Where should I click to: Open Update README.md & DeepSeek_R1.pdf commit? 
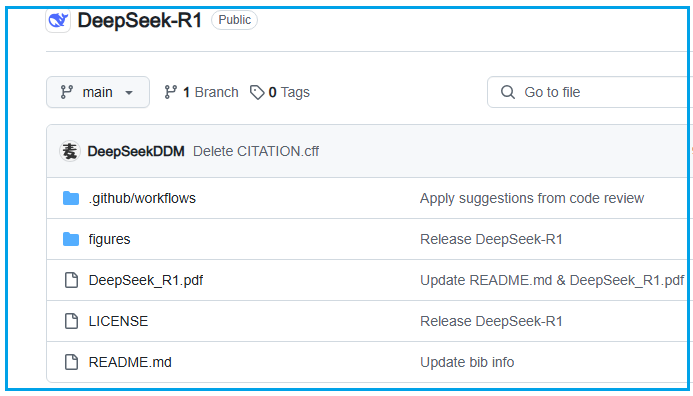pos(552,280)
